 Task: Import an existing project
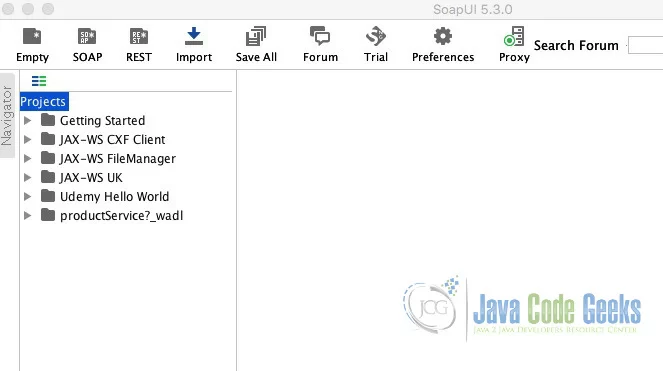[194, 44]
